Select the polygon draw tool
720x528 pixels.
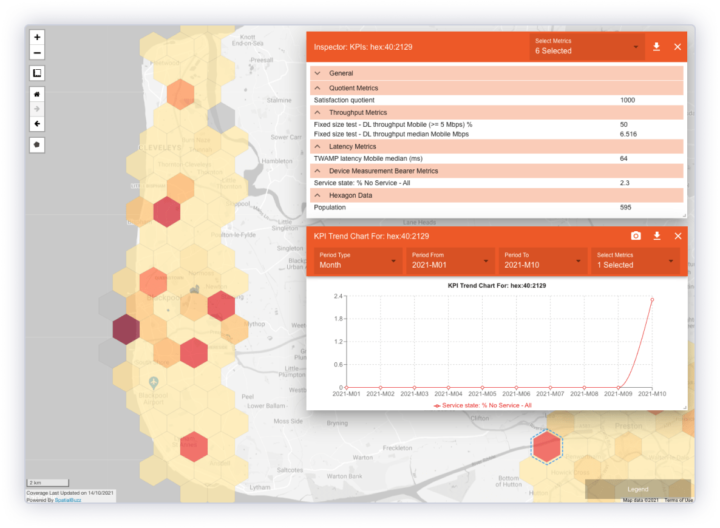coord(38,144)
